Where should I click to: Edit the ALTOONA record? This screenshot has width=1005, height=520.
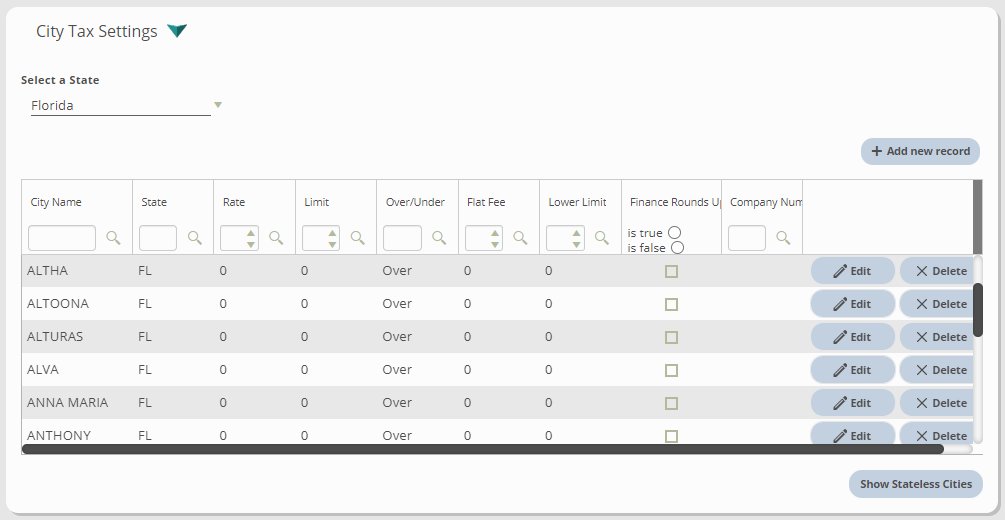(x=852, y=304)
